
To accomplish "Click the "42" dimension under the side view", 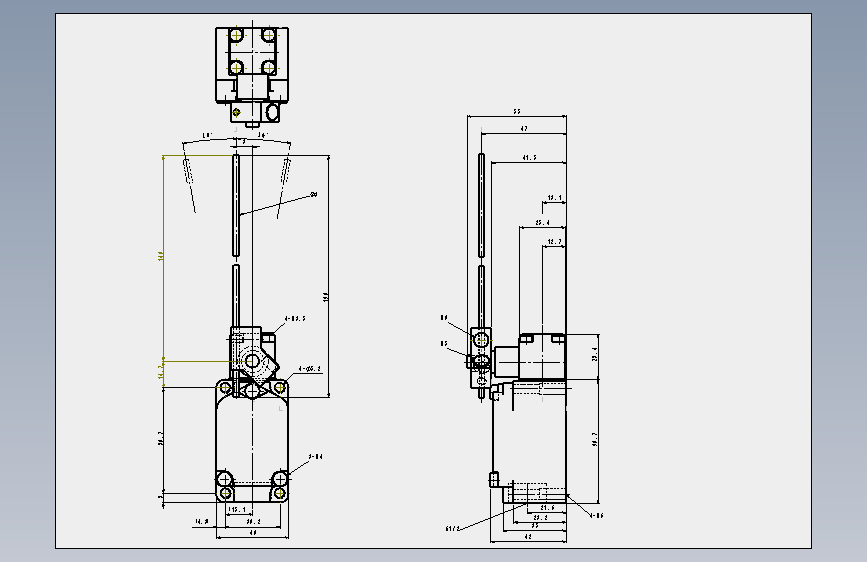I will pyautogui.click(x=528, y=537).
